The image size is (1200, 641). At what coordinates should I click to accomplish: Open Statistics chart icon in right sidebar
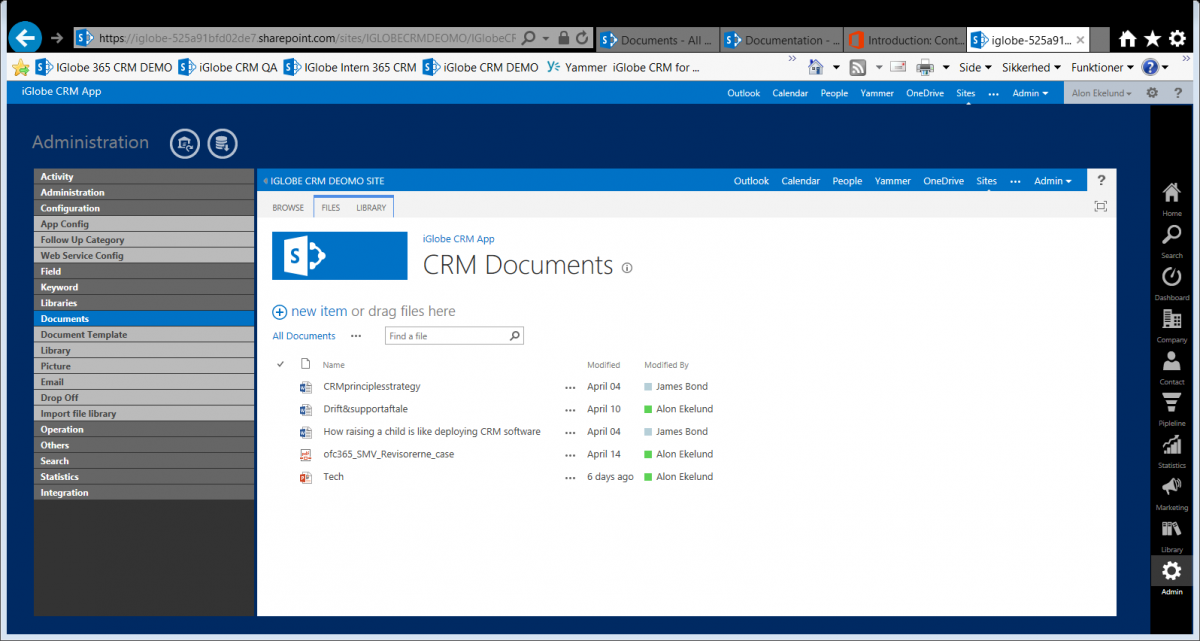click(1171, 451)
